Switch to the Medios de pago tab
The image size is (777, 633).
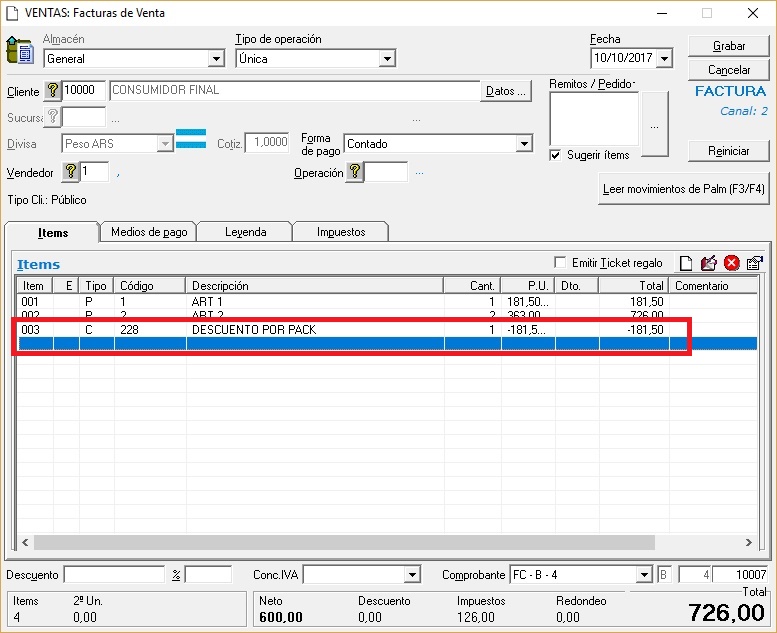coord(149,232)
